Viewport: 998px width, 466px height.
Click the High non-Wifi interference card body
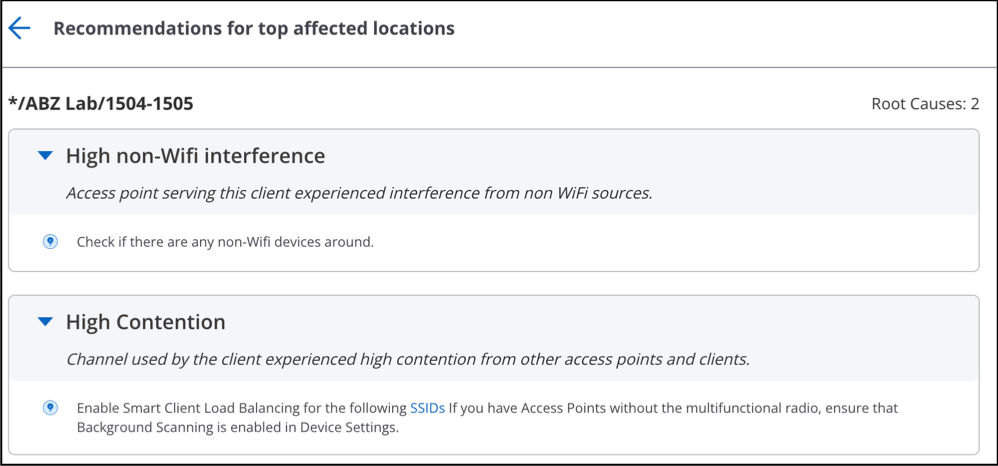pyautogui.click(x=493, y=243)
